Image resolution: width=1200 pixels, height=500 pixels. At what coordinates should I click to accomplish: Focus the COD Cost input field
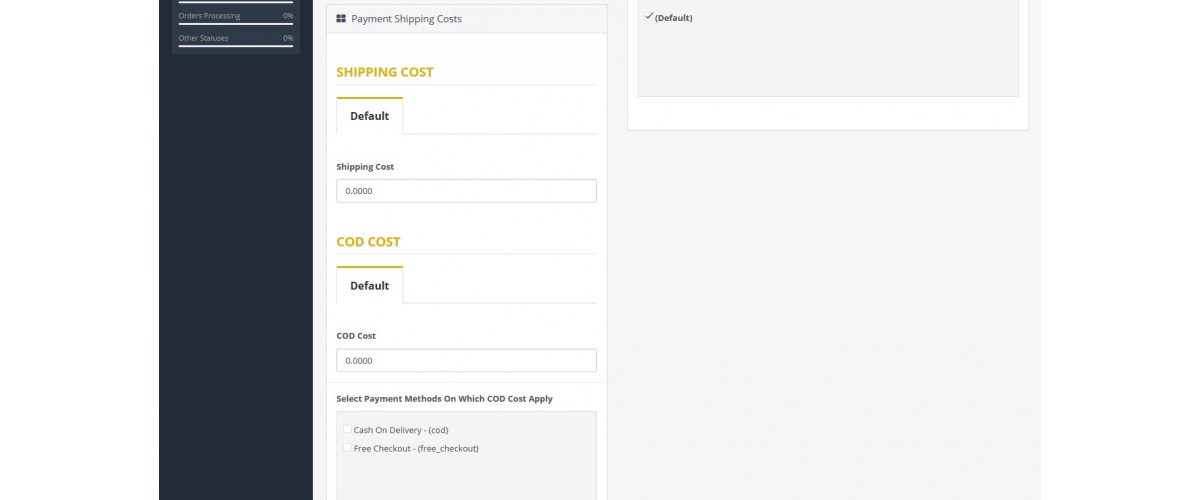(466, 360)
